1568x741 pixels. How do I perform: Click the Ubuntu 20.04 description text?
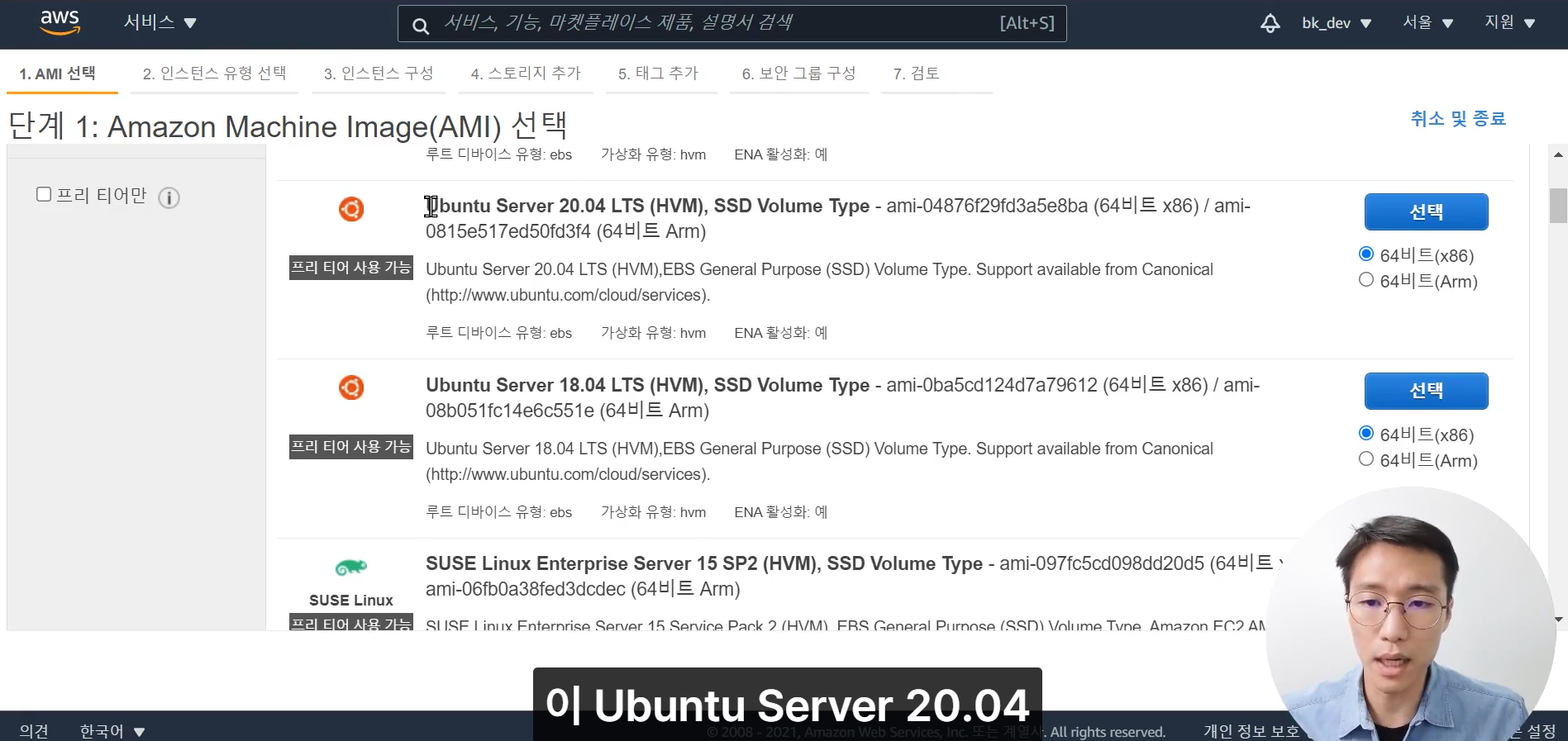(x=819, y=282)
